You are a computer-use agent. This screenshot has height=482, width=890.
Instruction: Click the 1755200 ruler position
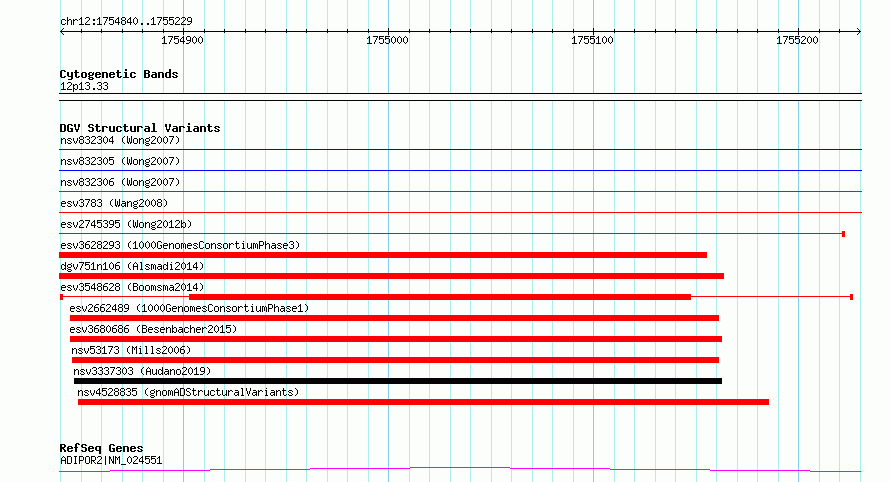tap(797, 40)
